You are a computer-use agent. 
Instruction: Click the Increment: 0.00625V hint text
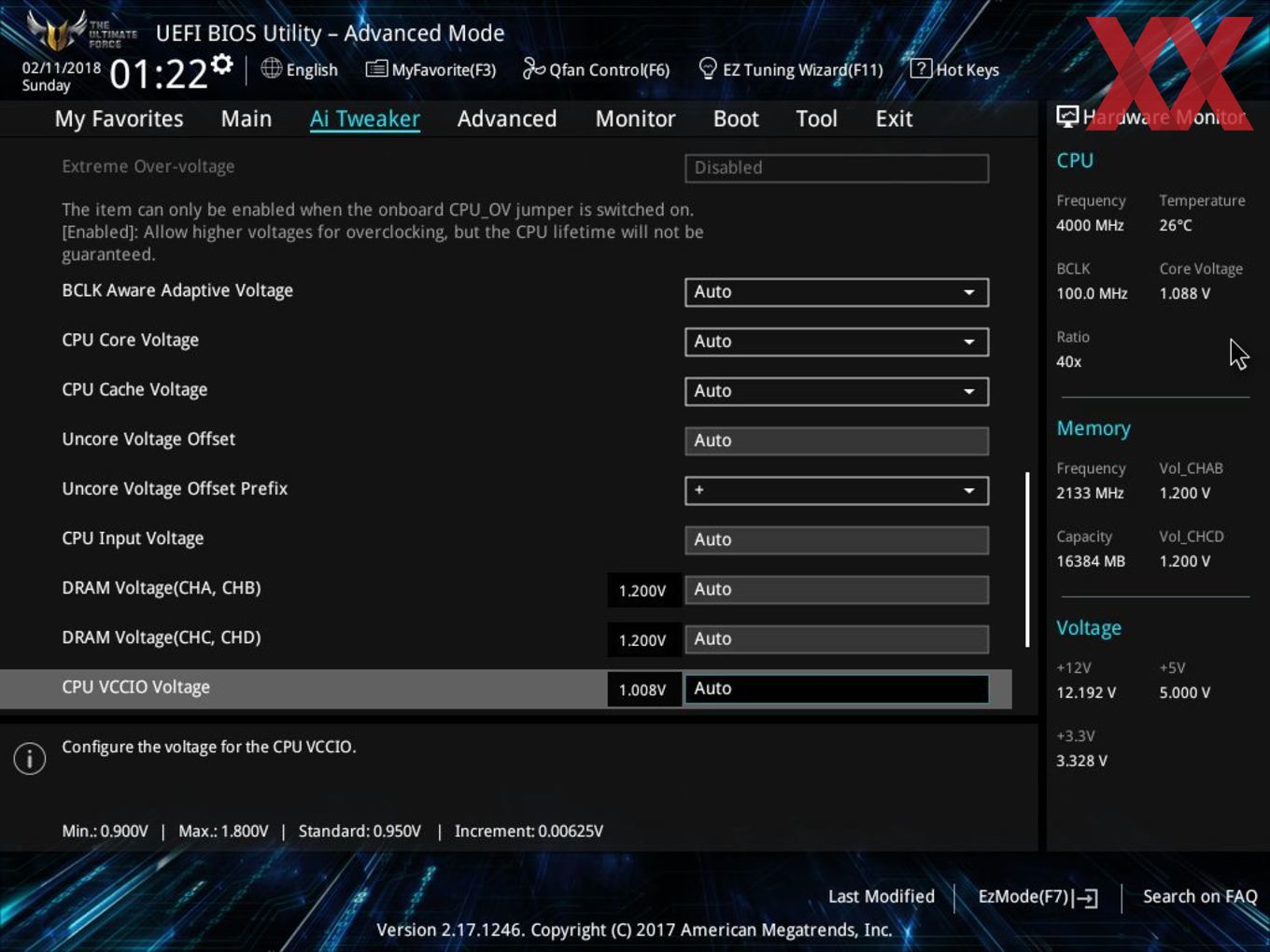pyautogui.click(x=529, y=831)
